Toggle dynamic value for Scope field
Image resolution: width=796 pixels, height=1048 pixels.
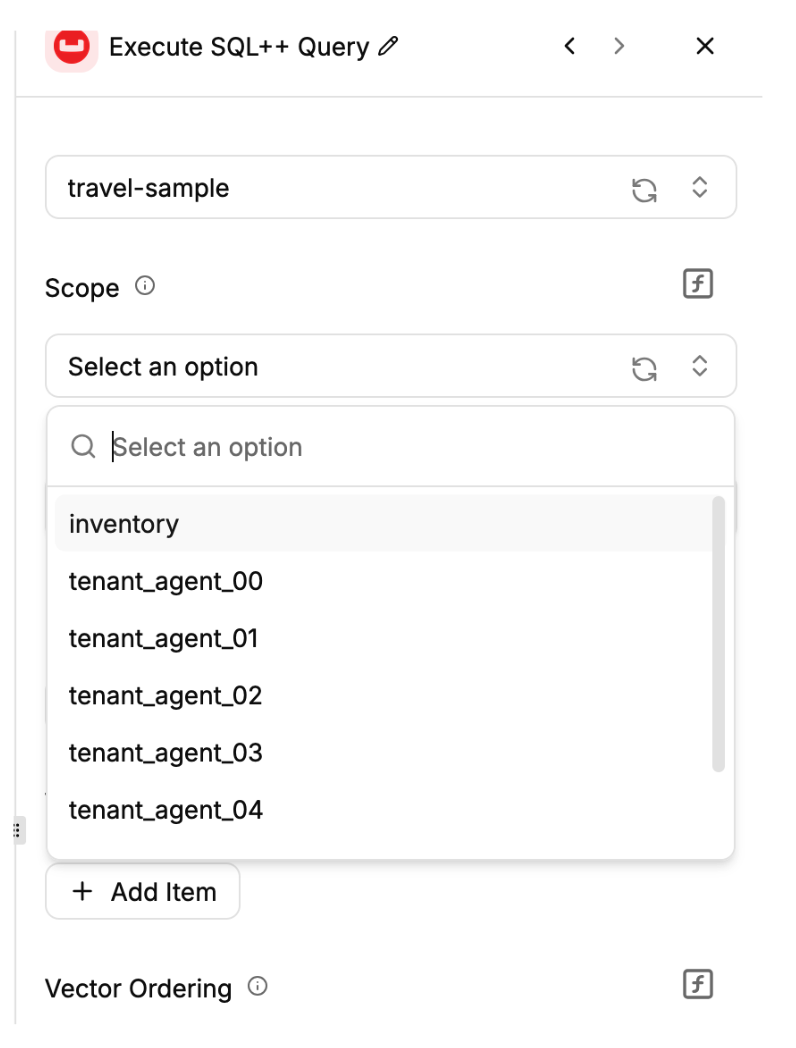(x=697, y=284)
